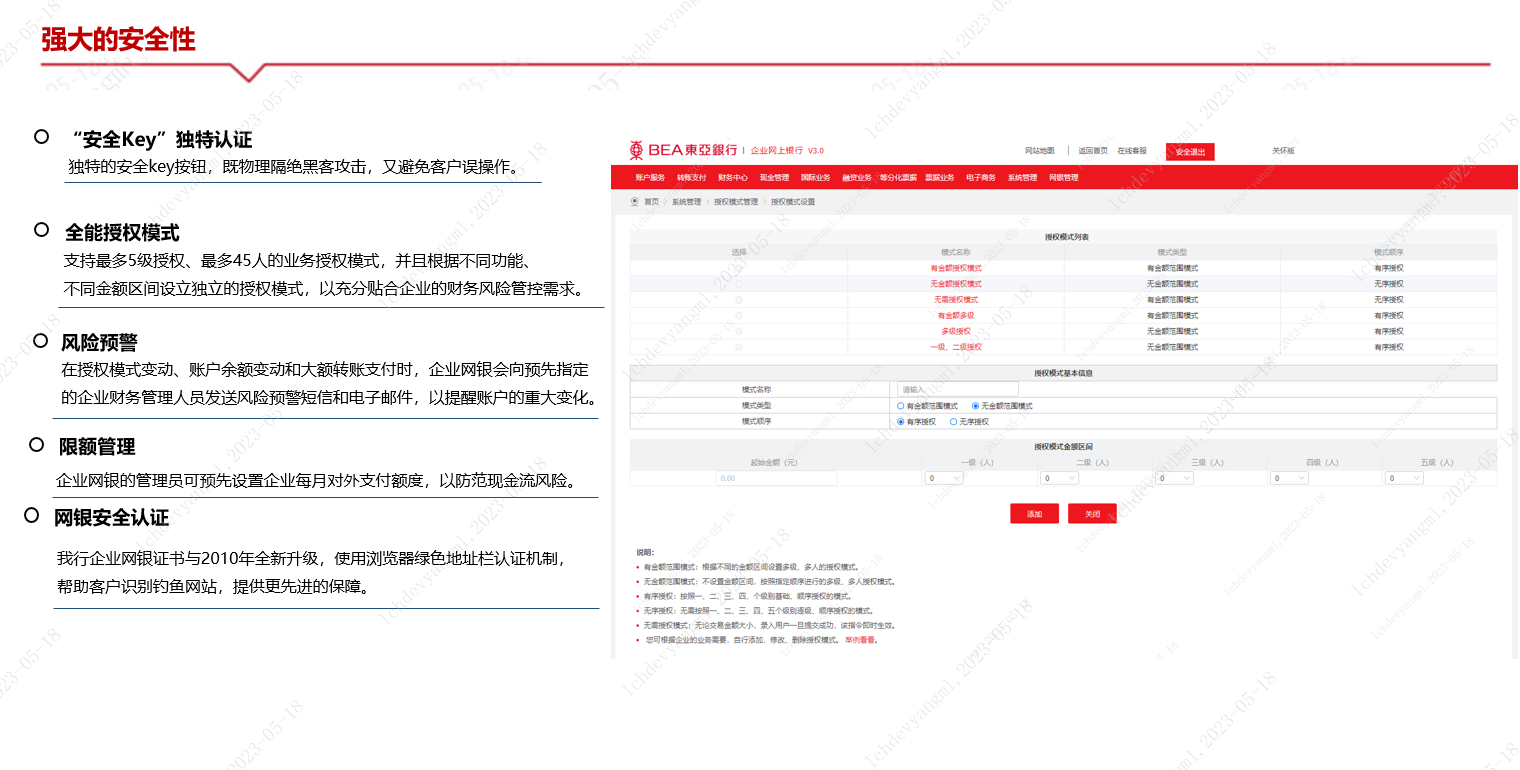The image size is (1520, 770).
Task: Open the 举例查看 link
Action: click(860, 640)
